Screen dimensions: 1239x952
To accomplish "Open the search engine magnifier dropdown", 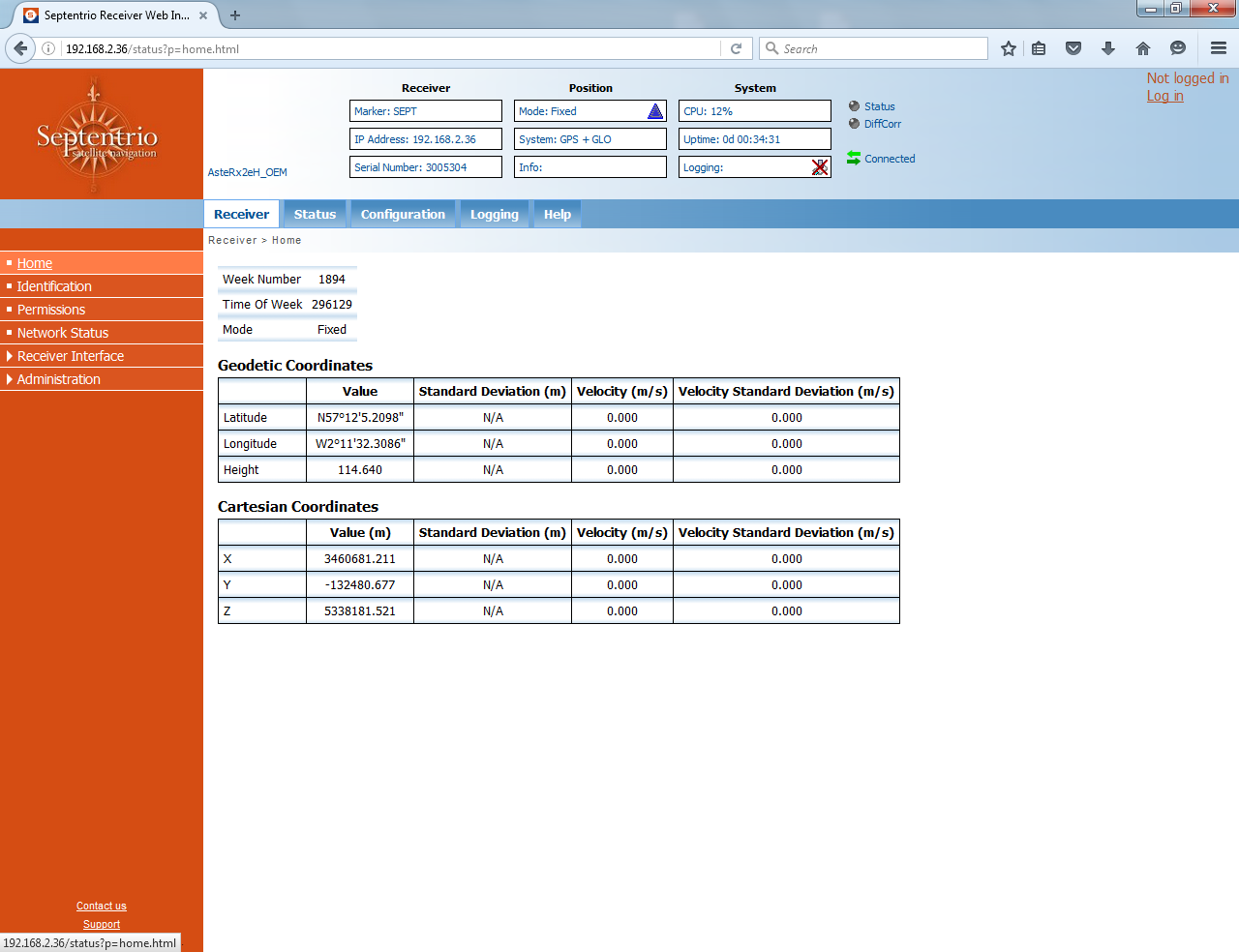I will (x=771, y=47).
